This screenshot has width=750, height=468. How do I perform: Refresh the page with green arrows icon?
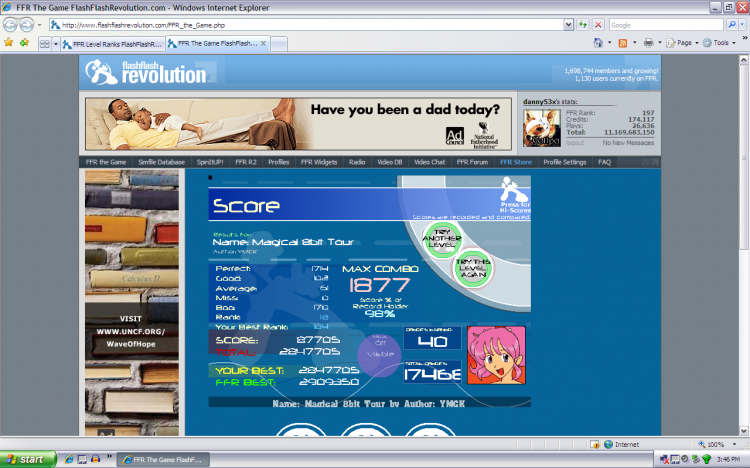point(583,25)
